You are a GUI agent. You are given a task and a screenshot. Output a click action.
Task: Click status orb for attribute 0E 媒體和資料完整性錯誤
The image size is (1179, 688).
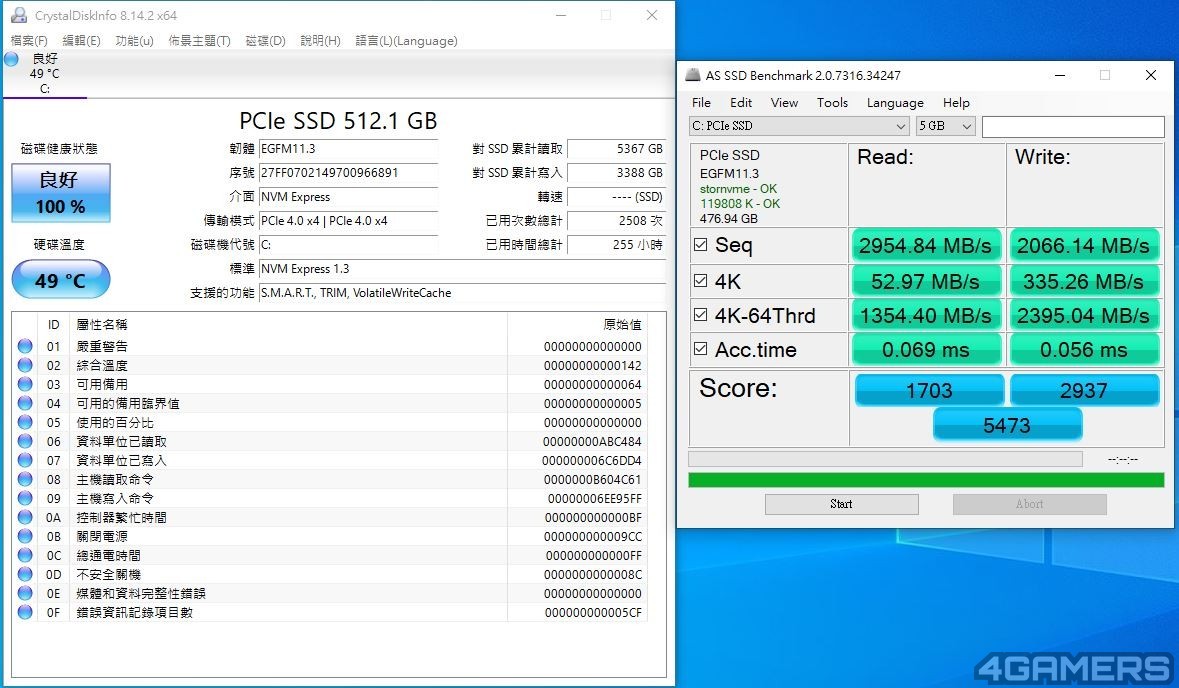26,593
